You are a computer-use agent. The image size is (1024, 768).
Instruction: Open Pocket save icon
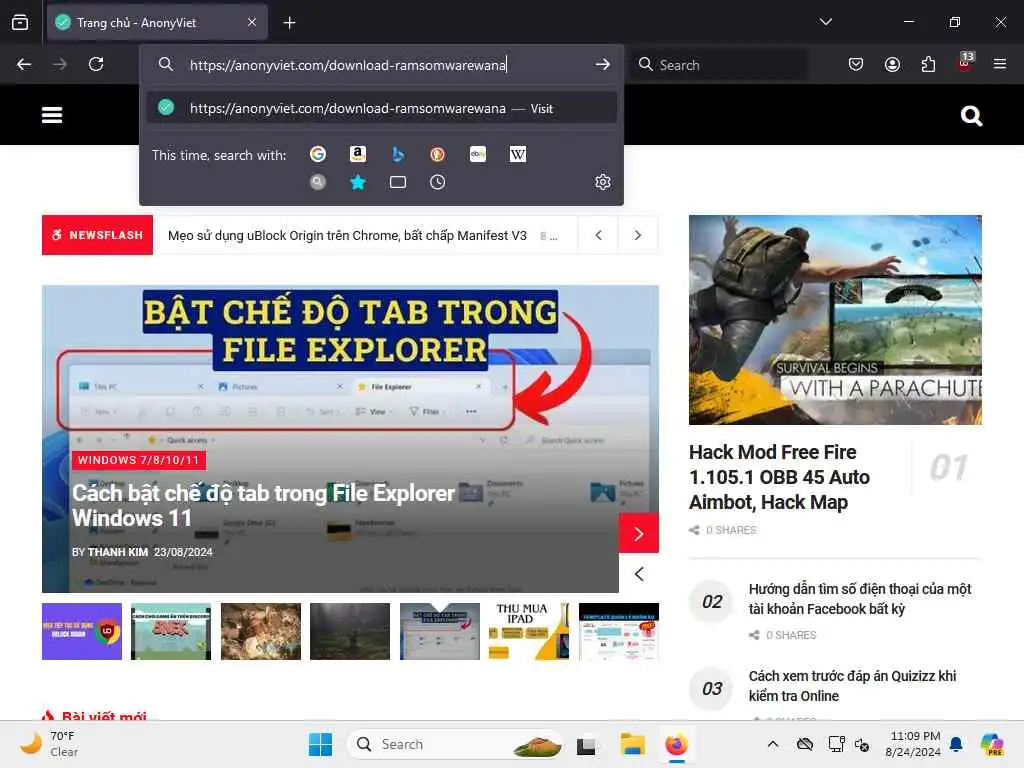click(856, 64)
